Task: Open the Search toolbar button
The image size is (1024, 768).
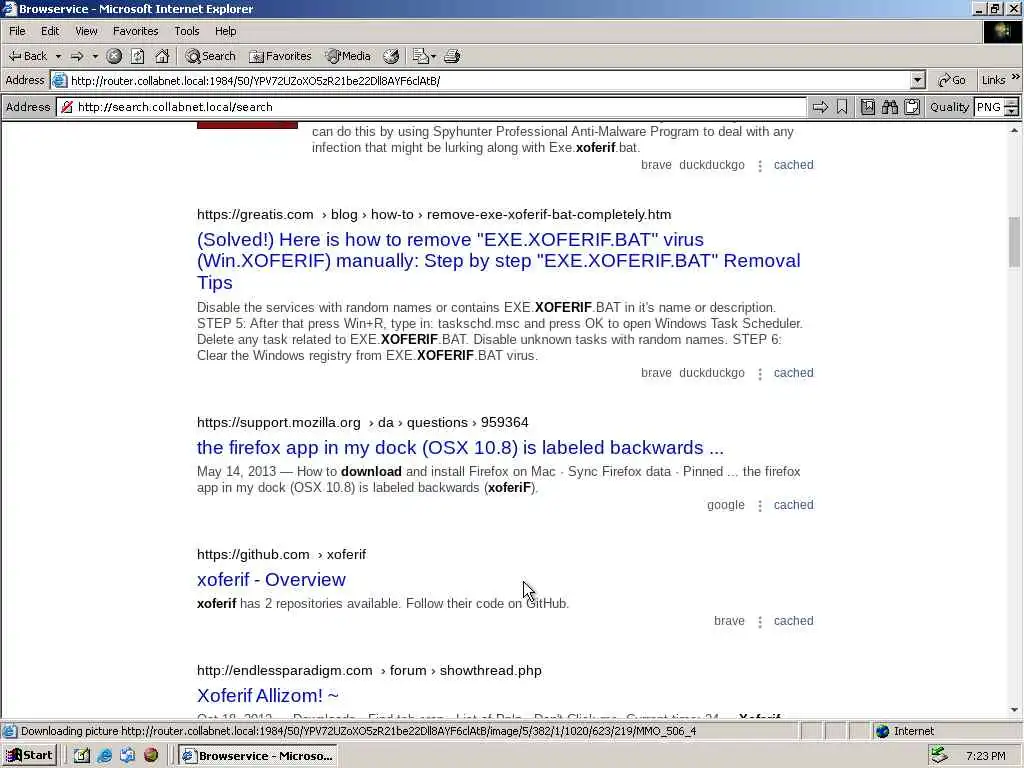Action: click(x=210, y=56)
